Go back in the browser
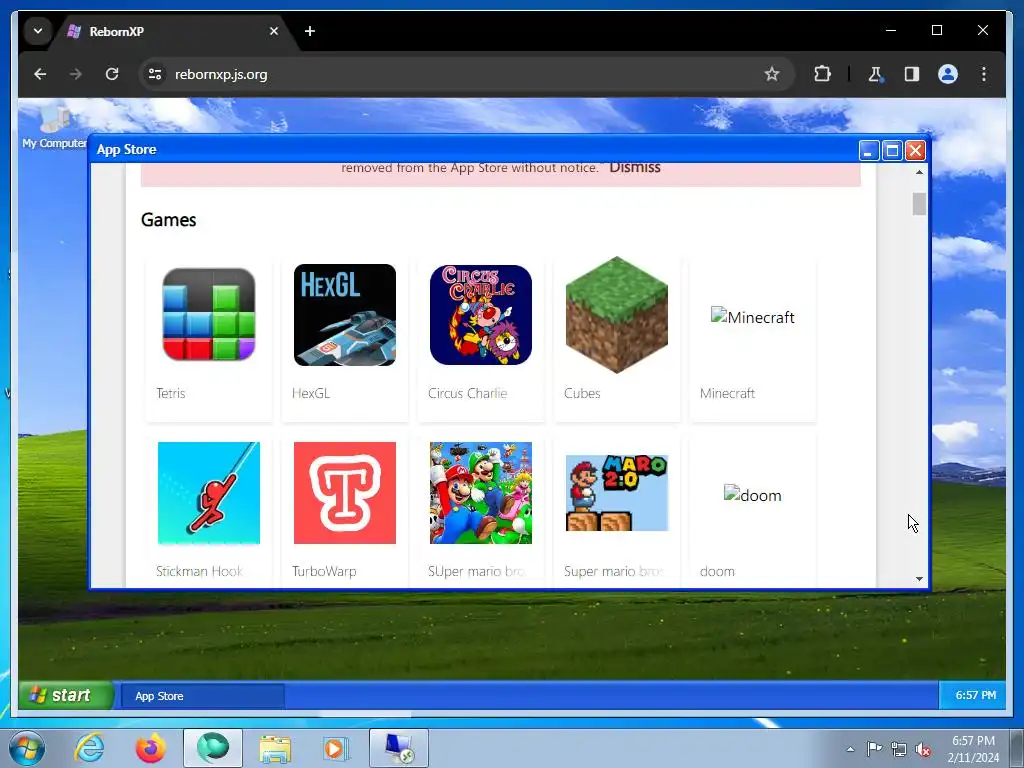Screen dimensions: 1024x768 click(x=40, y=74)
